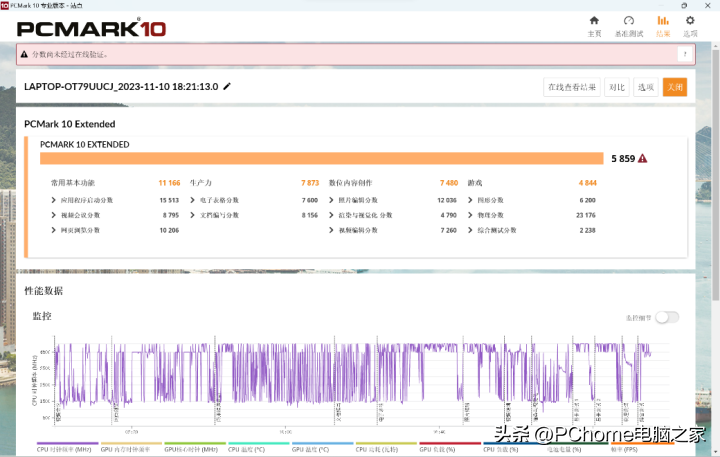Viewport: 720px width, 457px height.
Task: Toggle the monitoring details (监控细节) switch
Action: (x=666, y=317)
